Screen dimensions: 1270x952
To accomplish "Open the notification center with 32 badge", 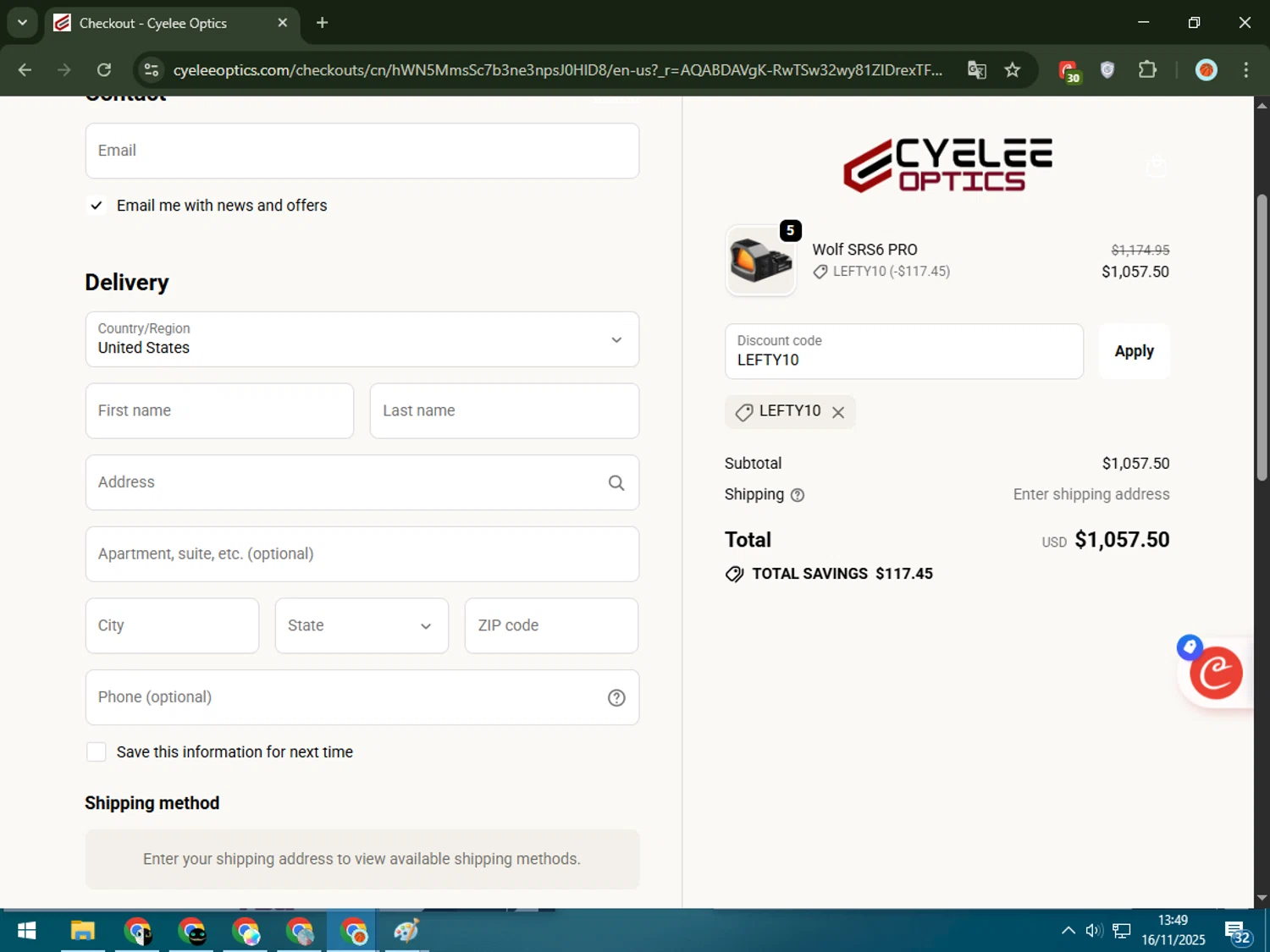I will [1238, 933].
